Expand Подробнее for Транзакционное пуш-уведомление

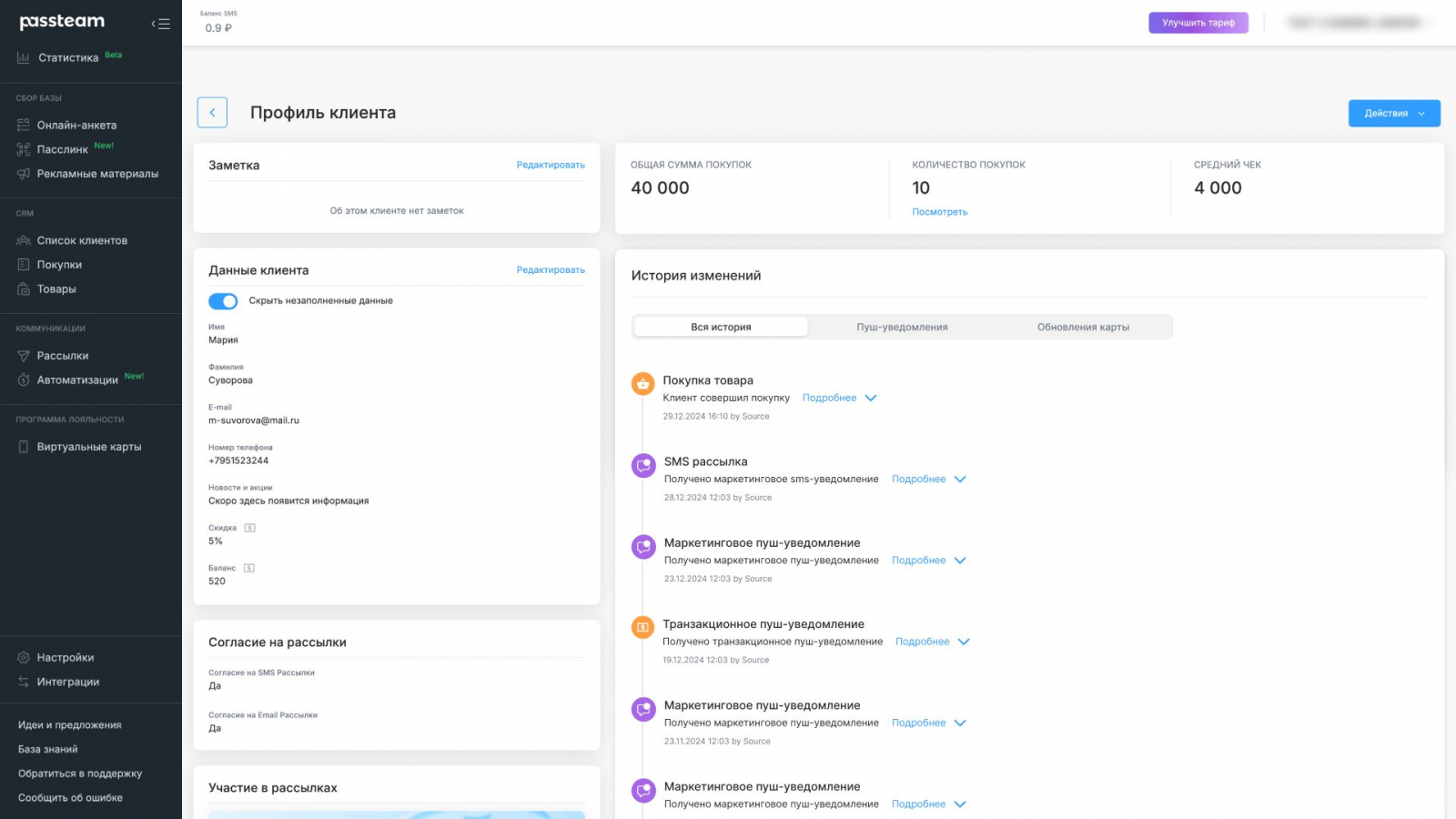tap(932, 642)
